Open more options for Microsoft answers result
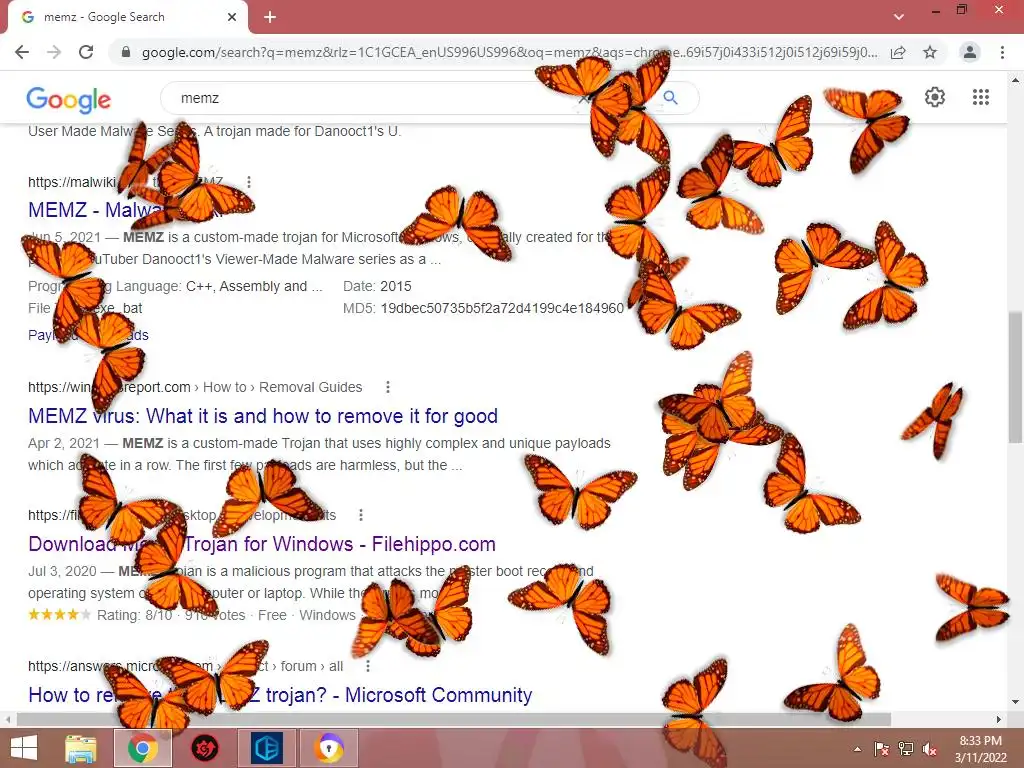 pos(368,666)
